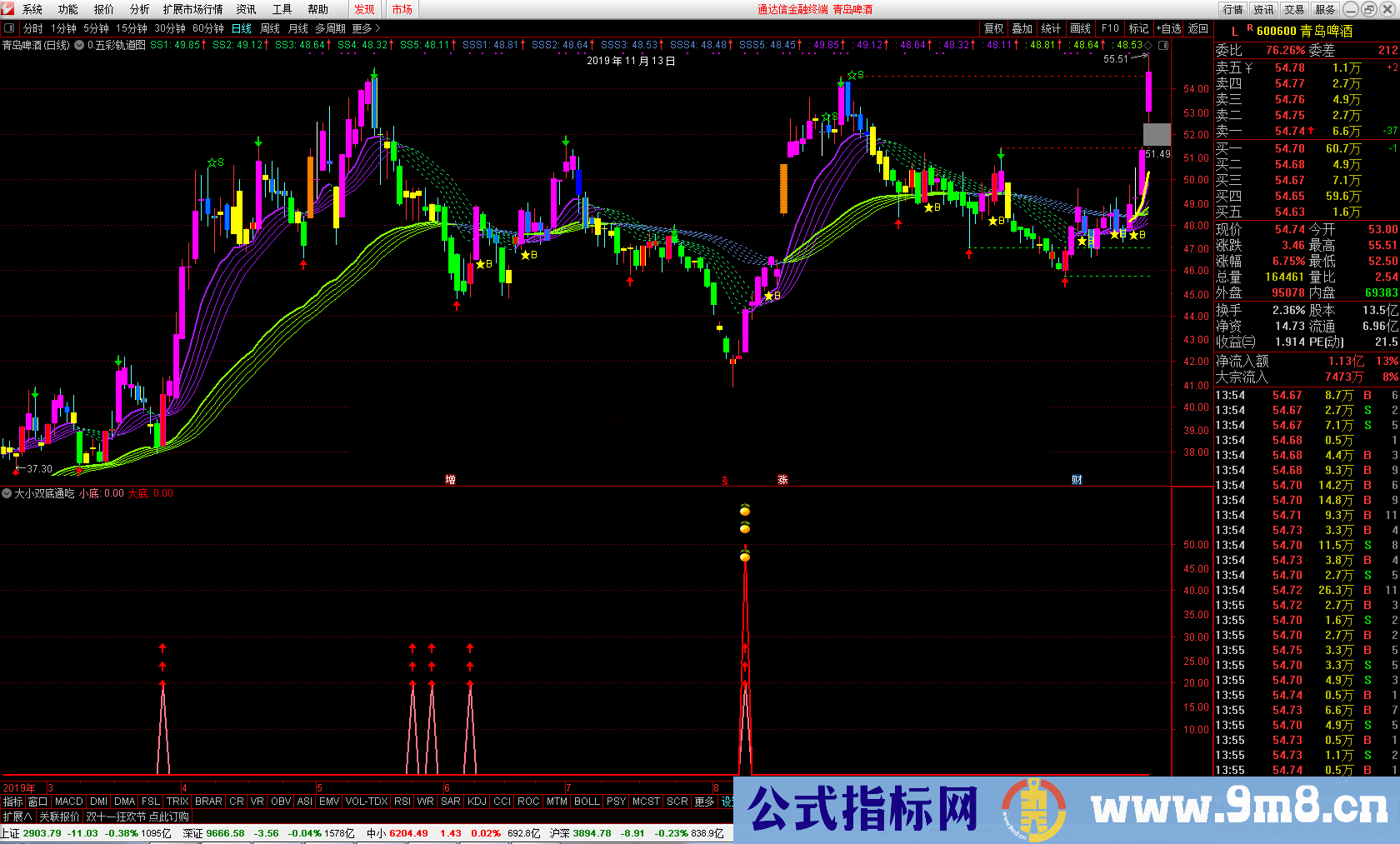Open 双十一狂欢节 点此订购 link
Image resolution: width=1400 pixels, height=844 pixels.
click(x=137, y=817)
